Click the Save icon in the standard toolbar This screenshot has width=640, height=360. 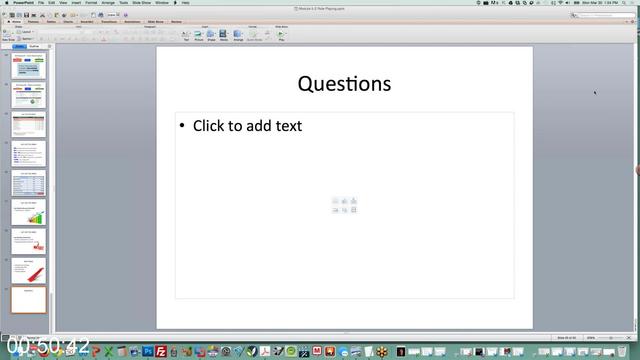click(x=26, y=15)
